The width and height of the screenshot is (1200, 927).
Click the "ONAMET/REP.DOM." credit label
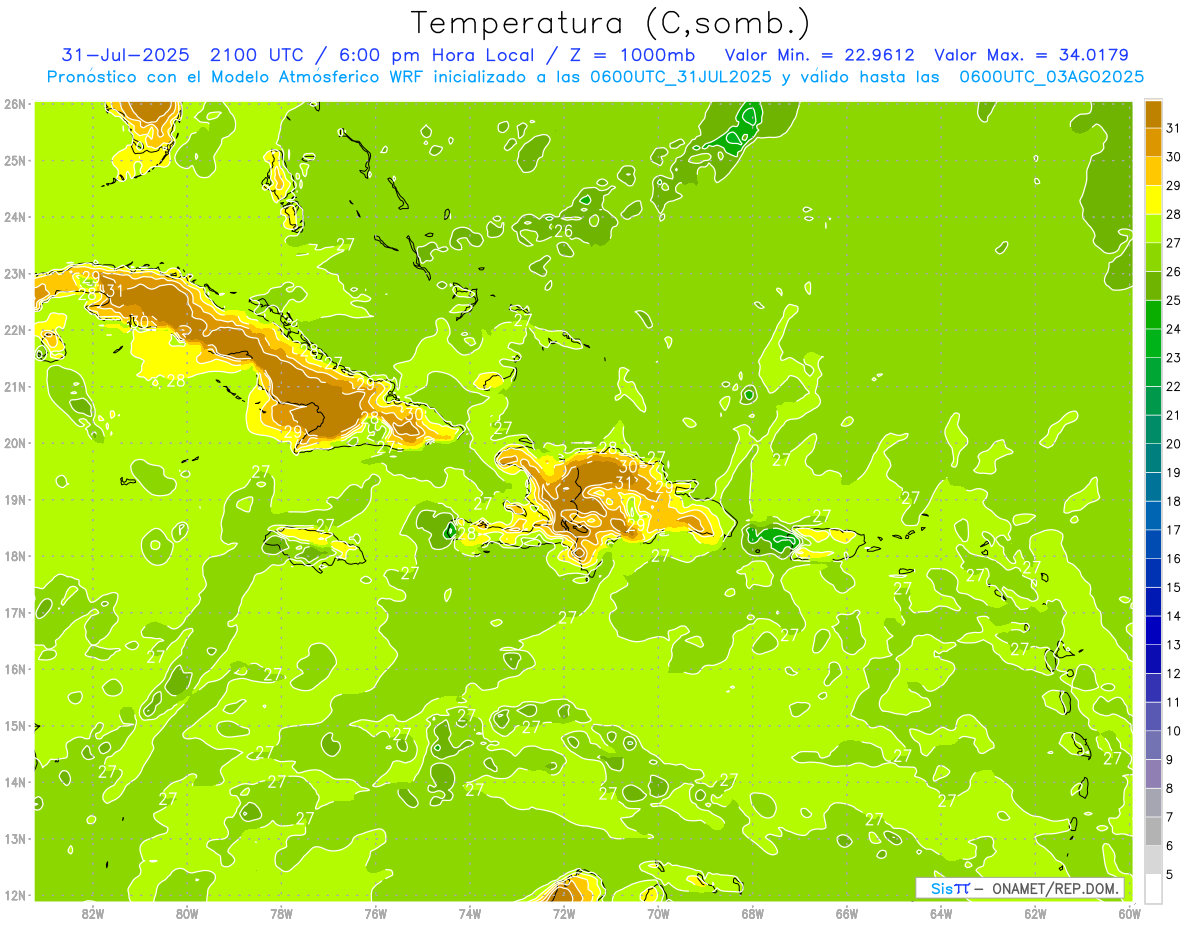coord(1056,888)
